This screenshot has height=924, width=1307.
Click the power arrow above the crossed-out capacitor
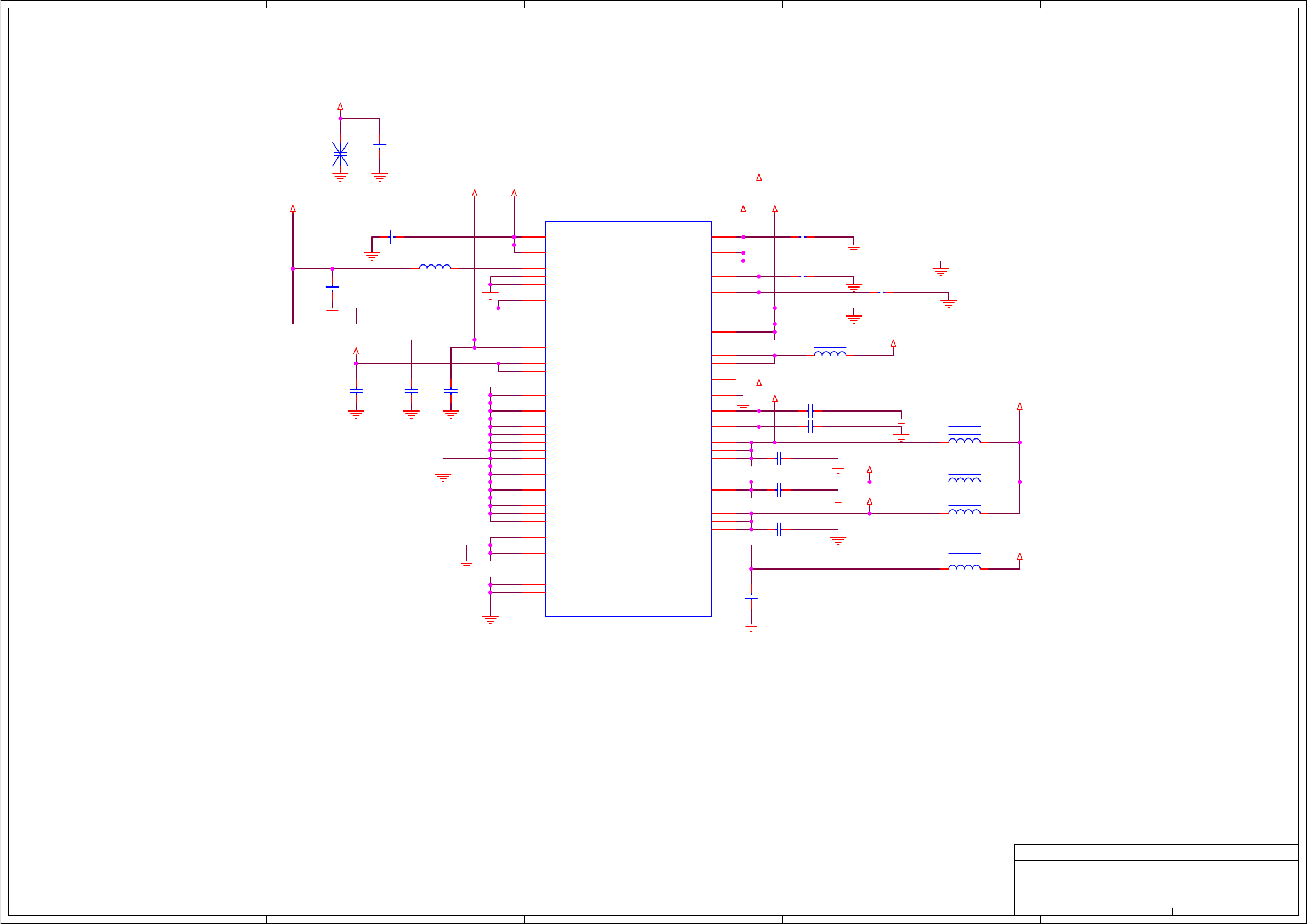340,106
